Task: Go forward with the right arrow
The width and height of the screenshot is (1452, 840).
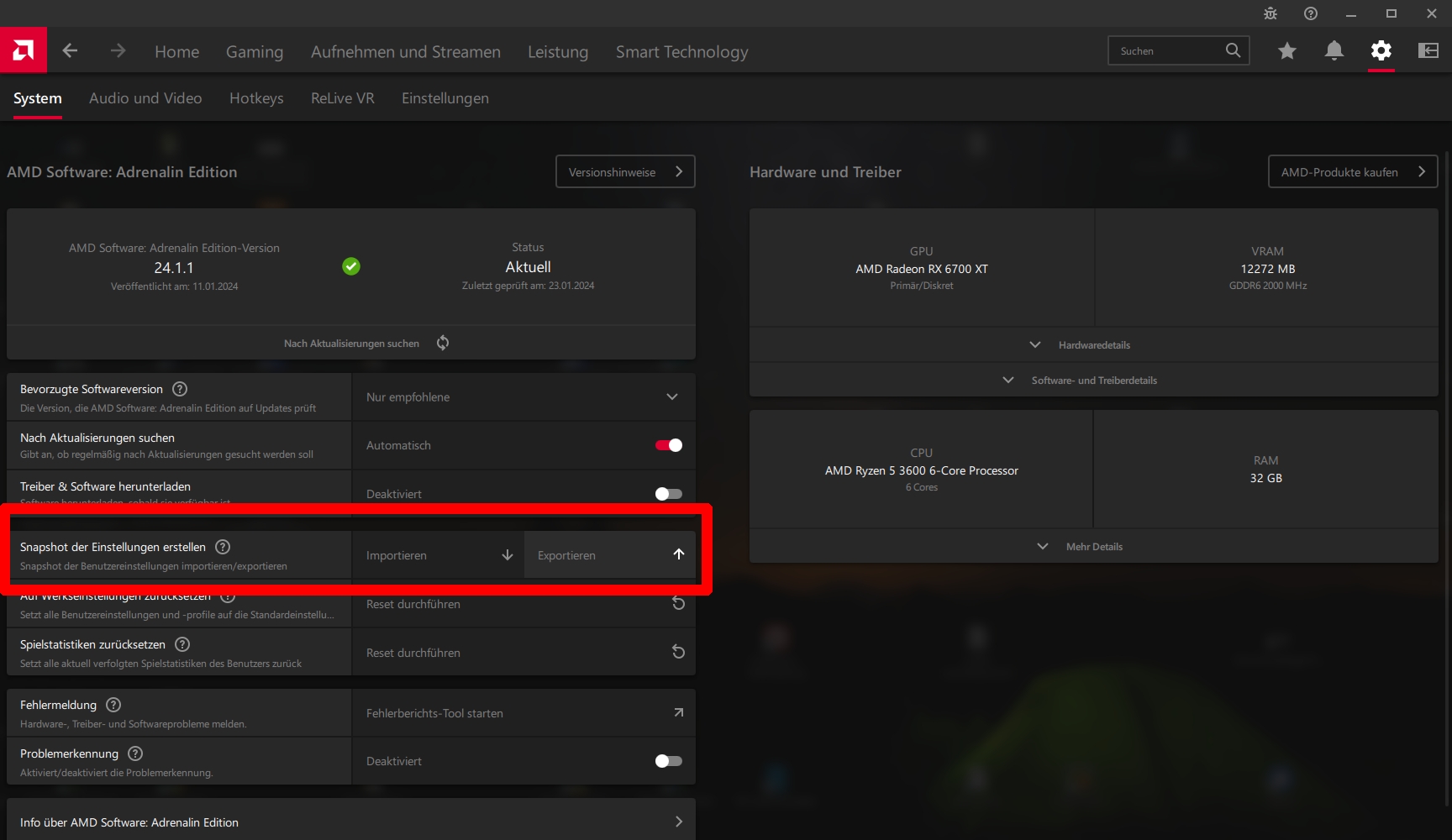Action: click(x=118, y=50)
